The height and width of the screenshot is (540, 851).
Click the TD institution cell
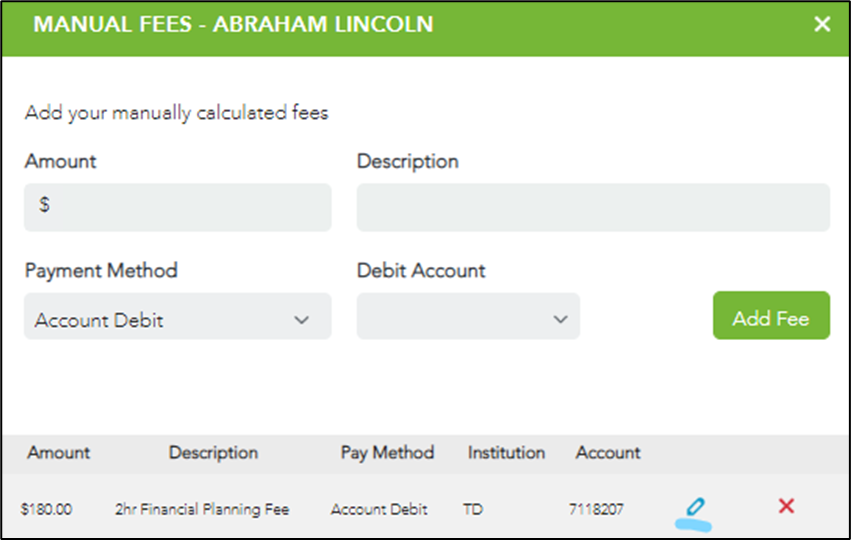473,509
